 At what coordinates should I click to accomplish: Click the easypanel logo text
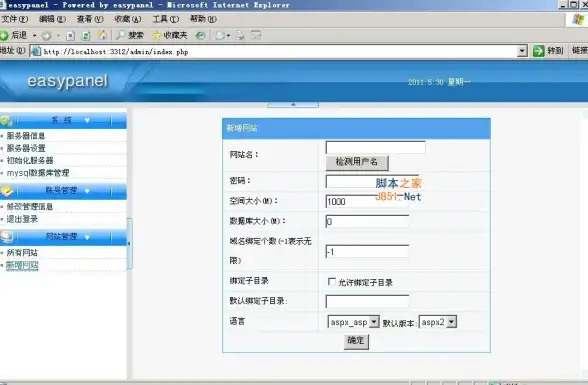pyautogui.click(x=68, y=81)
